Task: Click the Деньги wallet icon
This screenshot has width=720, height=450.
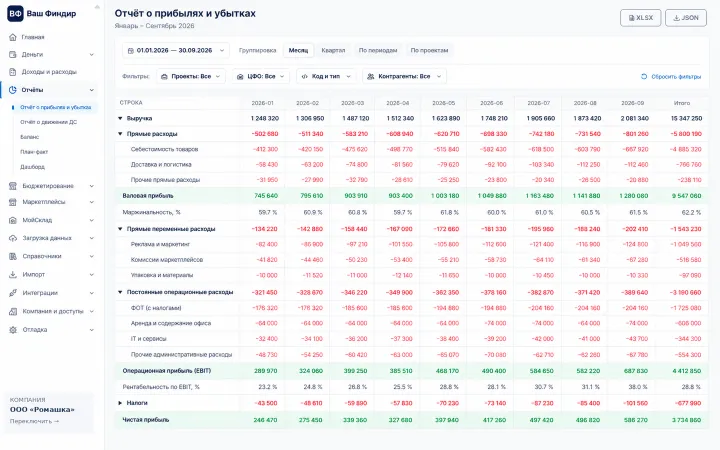Action: coord(13,55)
